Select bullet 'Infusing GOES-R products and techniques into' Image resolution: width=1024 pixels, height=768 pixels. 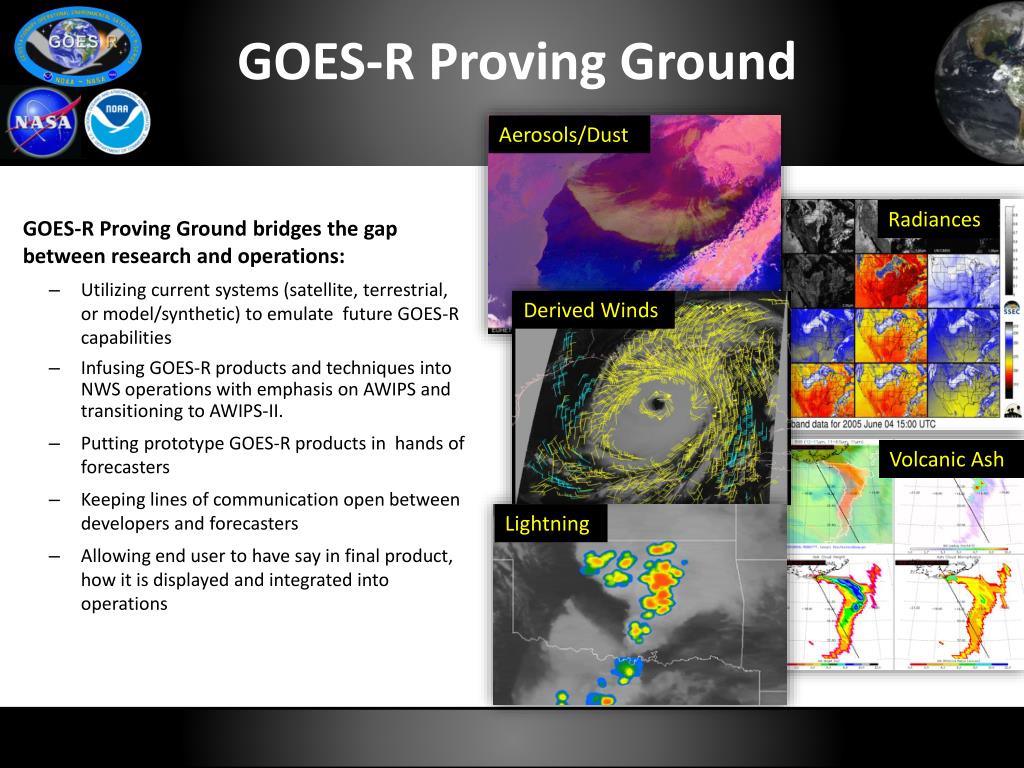pyautogui.click(x=266, y=368)
